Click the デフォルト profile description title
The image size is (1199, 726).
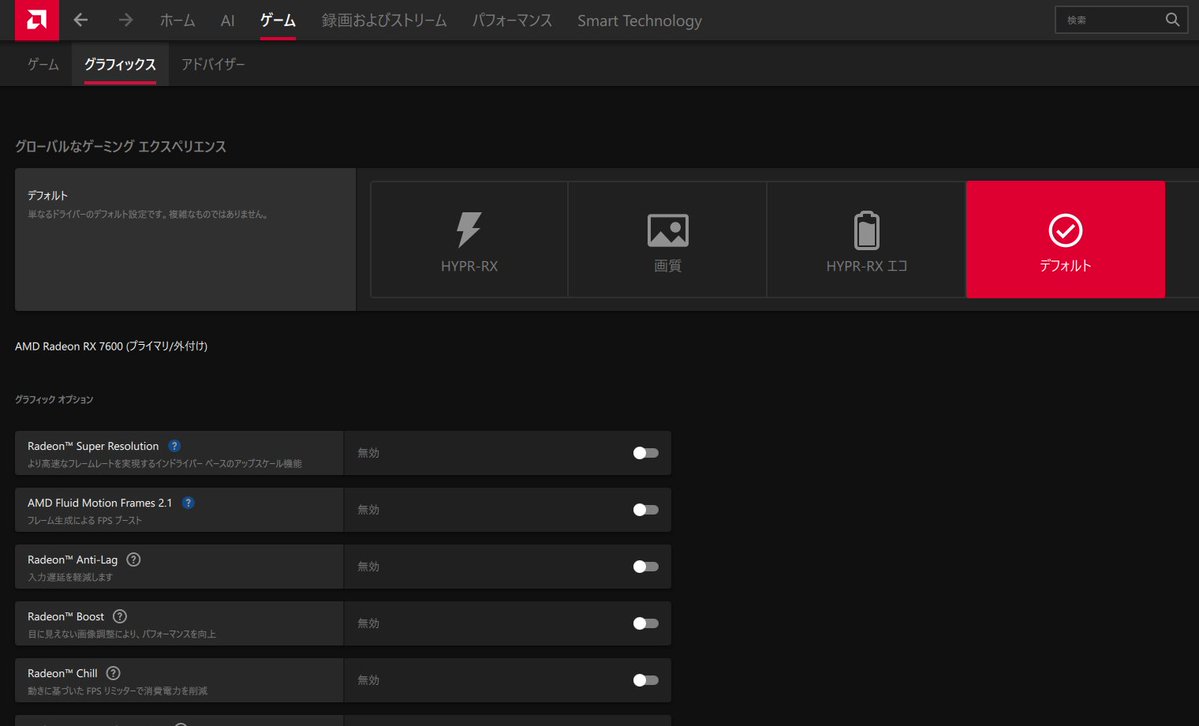coord(47,195)
